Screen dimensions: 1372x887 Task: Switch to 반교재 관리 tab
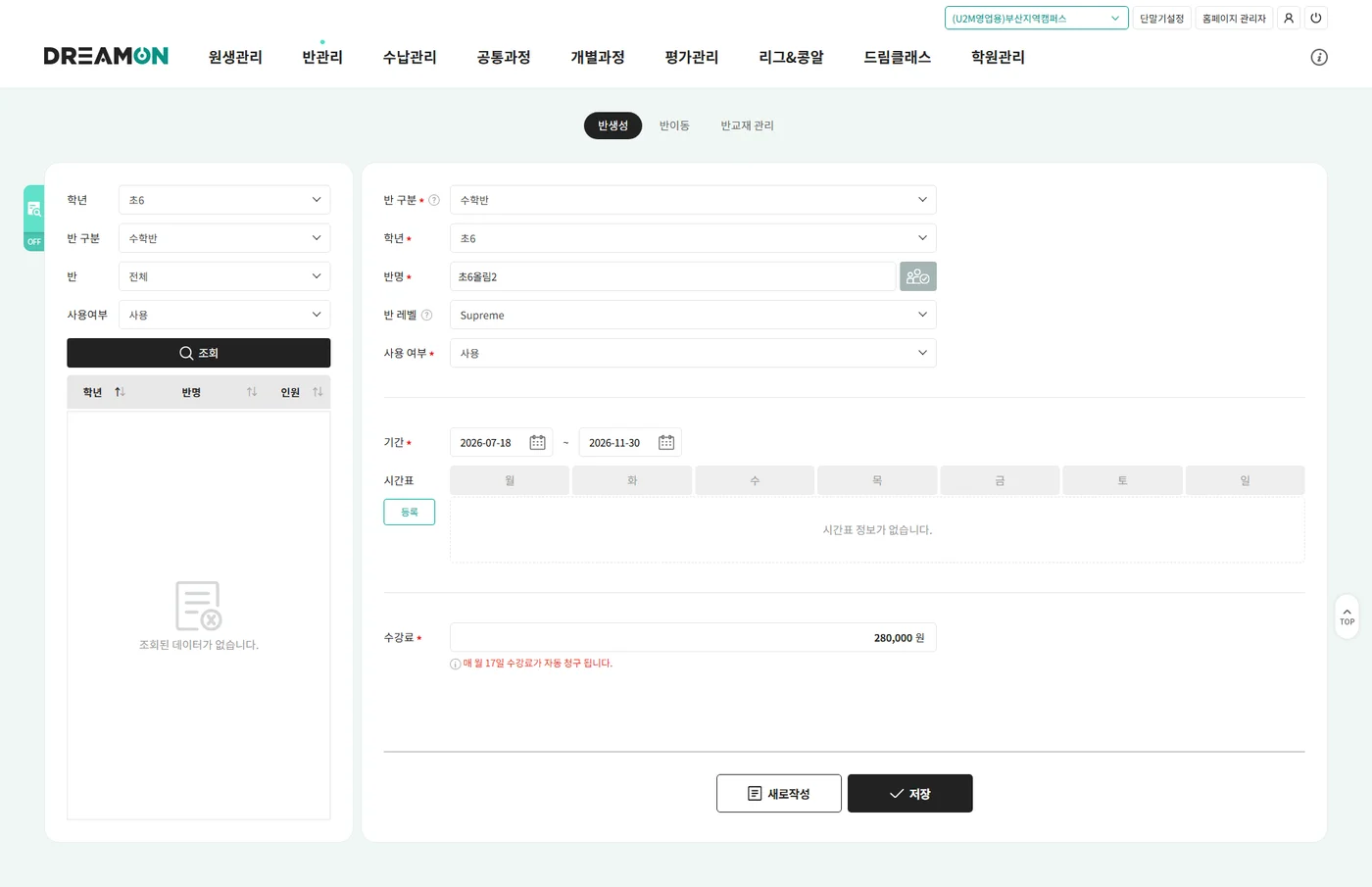[x=747, y=125]
